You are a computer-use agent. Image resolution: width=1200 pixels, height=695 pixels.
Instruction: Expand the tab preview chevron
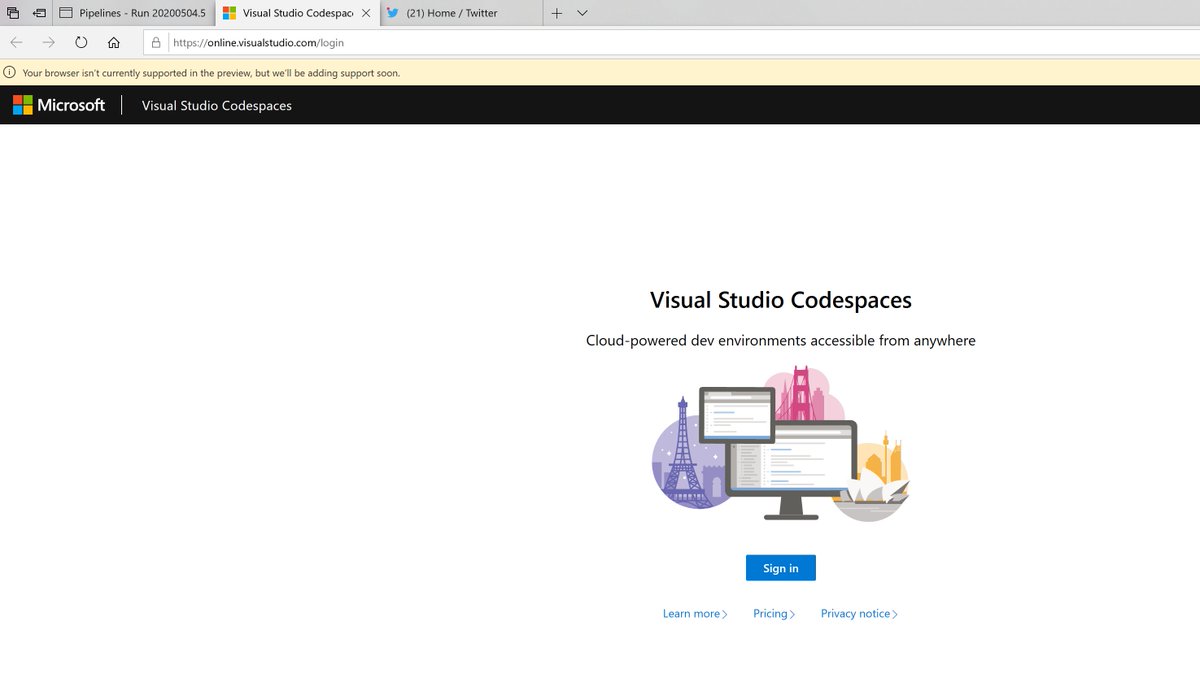582,13
